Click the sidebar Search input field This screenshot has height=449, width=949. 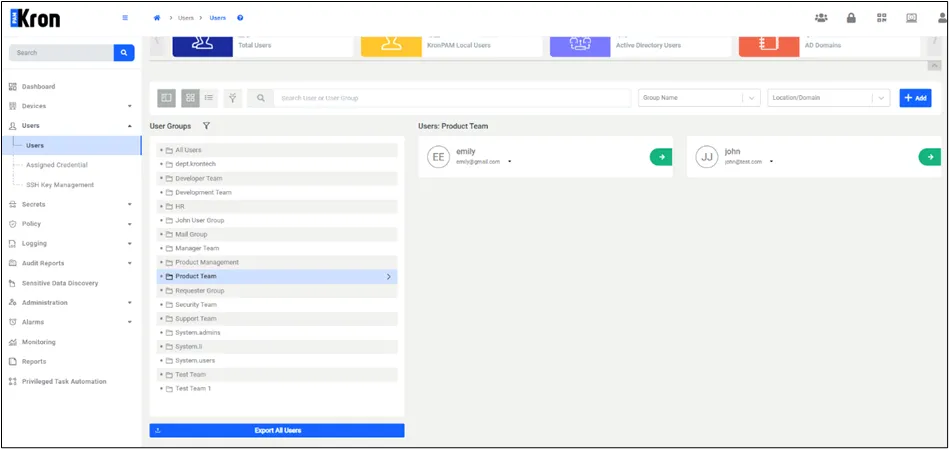click(61, 53)
